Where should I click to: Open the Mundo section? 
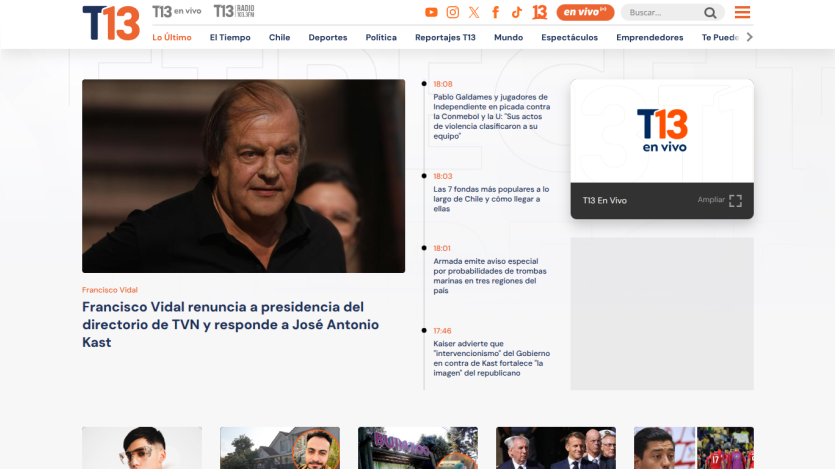point(509,37)
